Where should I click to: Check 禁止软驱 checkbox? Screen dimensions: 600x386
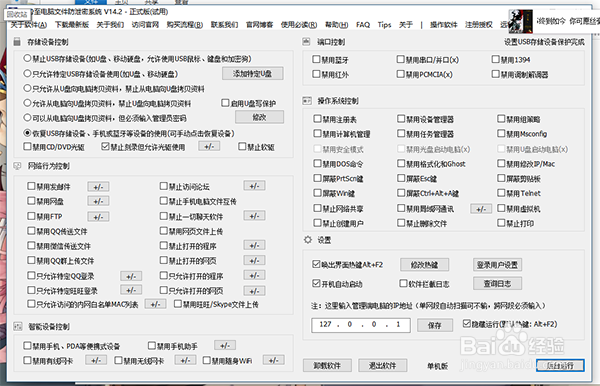(x=242, y=147)
